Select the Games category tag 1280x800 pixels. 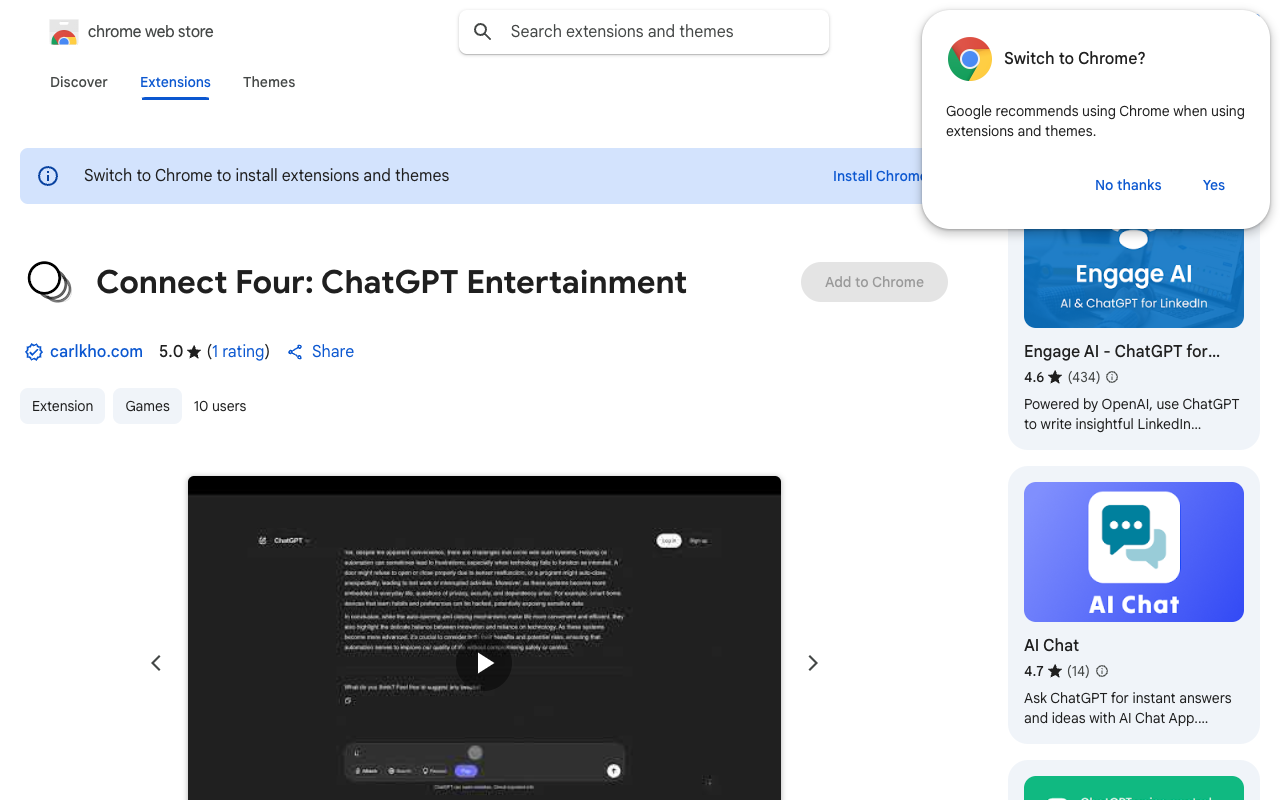(x=147, y=406)
